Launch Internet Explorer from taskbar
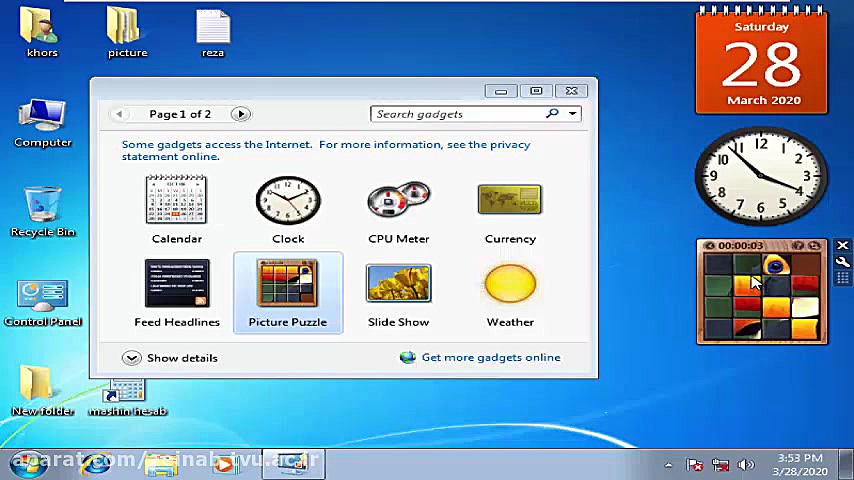The image size is (854, 480). click(x=96, y=464)
